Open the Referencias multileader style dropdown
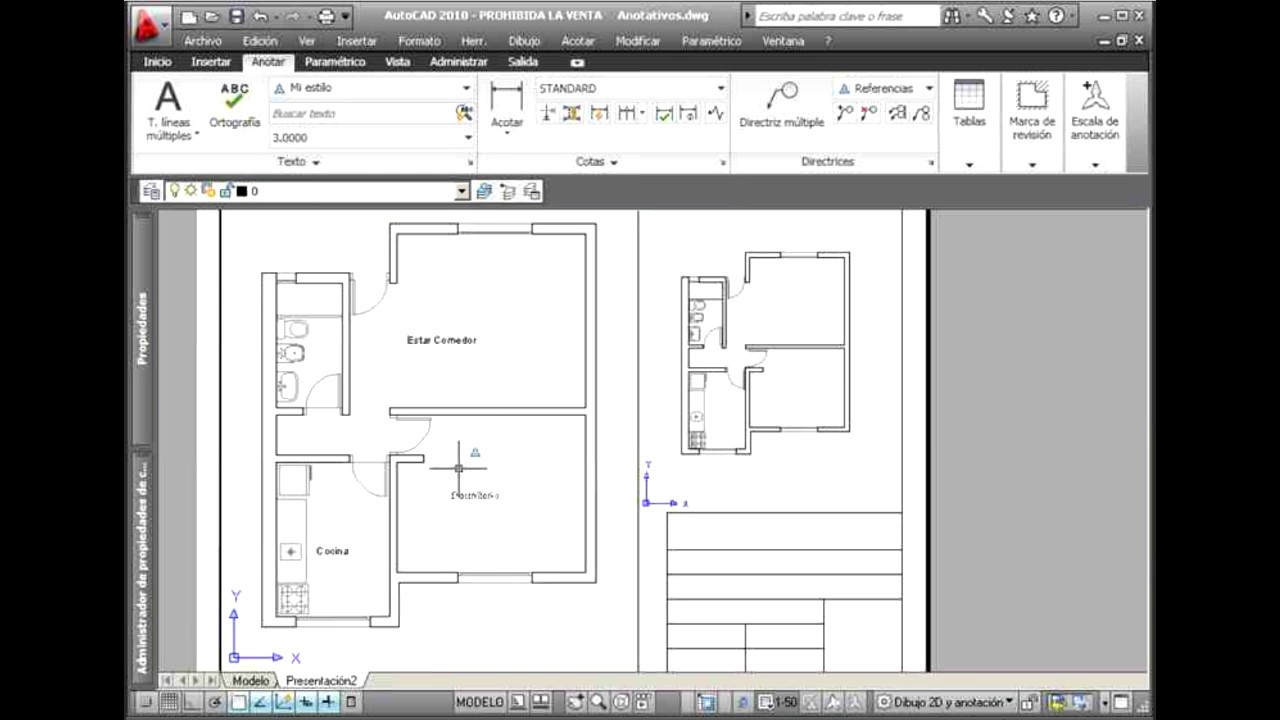 point(929,88)
